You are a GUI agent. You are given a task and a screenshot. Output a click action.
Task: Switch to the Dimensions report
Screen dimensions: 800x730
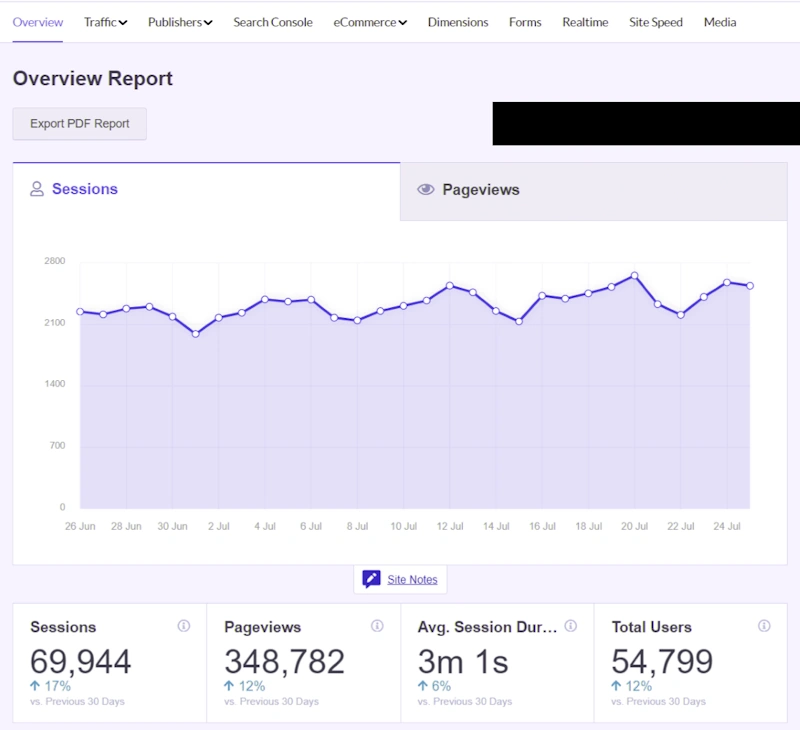point(458,22)
